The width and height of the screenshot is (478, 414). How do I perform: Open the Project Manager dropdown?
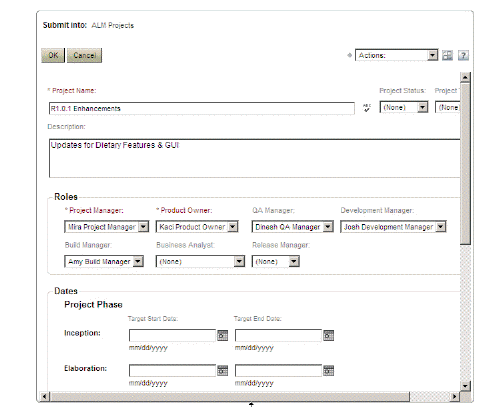[106, 227]
